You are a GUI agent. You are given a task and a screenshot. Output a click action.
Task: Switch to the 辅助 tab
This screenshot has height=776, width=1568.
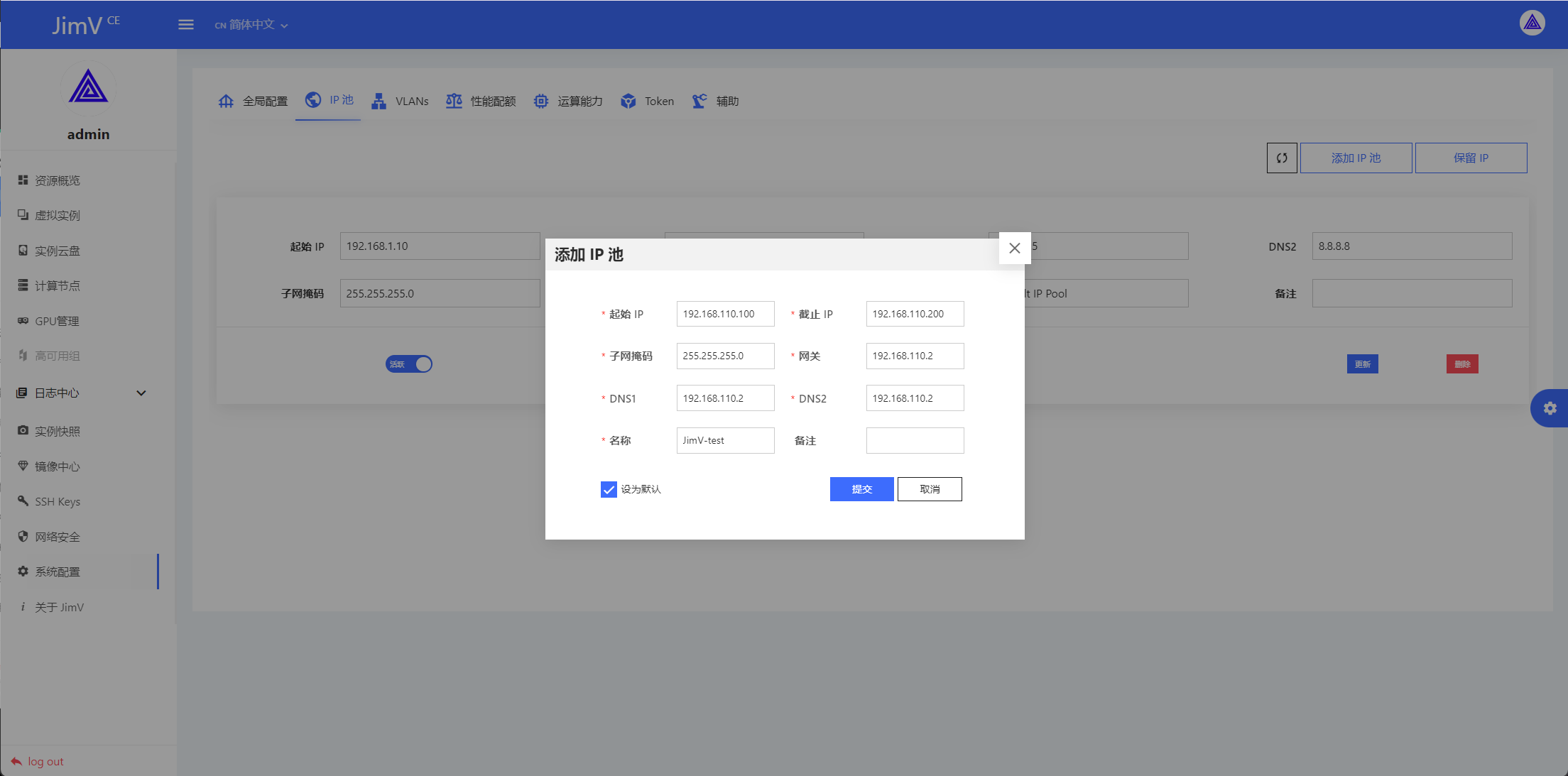click(715, 101)
